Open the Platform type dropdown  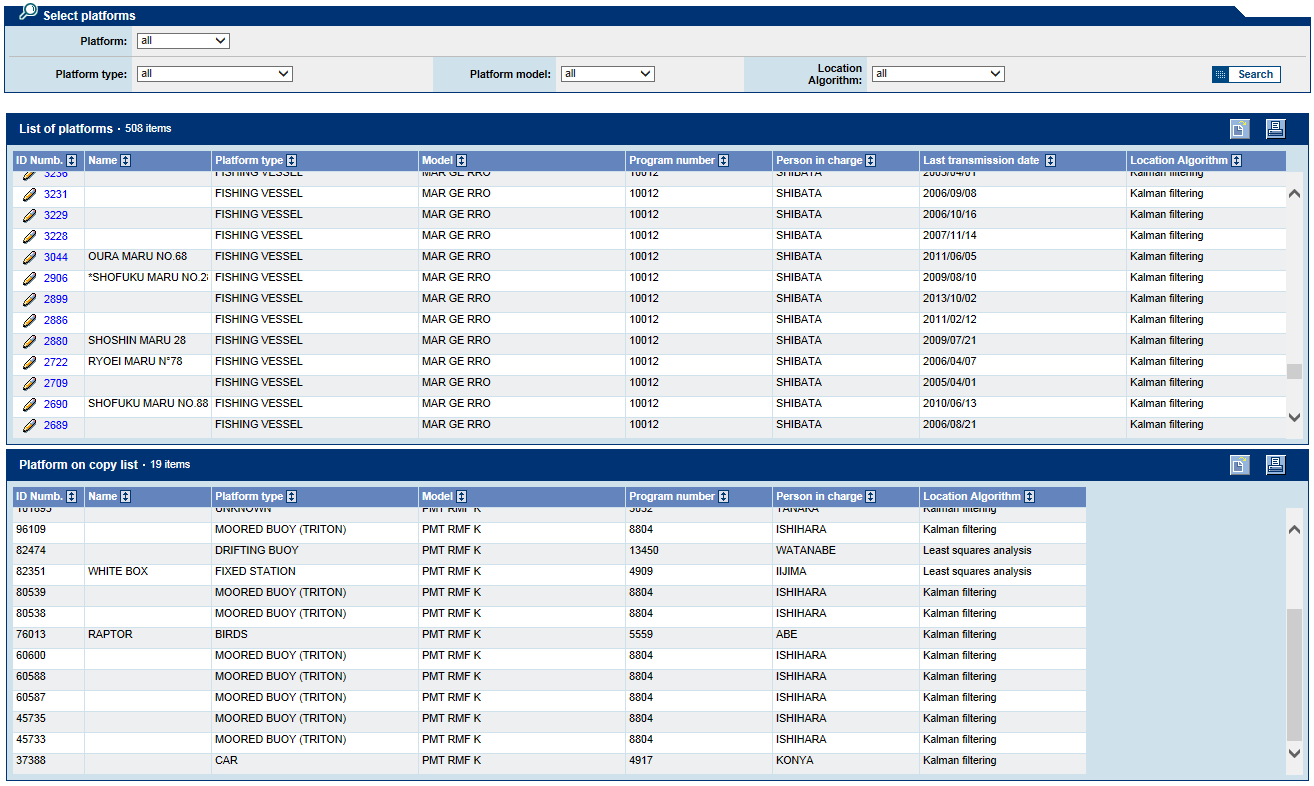[215, 74]
